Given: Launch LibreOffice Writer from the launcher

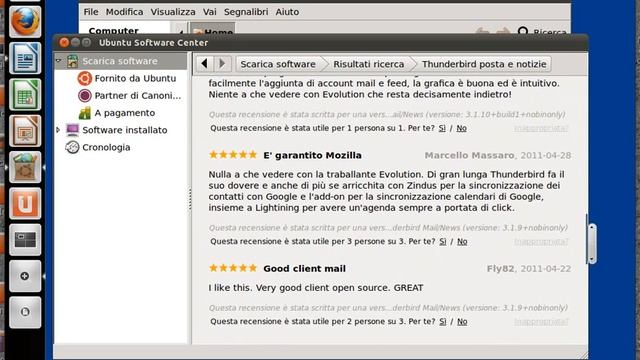Looking at the screenshot, I should point(25,58).
